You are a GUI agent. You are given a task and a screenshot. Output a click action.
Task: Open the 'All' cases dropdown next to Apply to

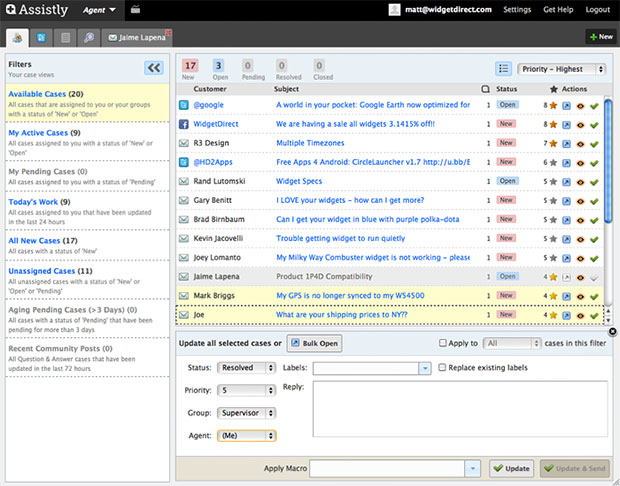click(512, 343)
